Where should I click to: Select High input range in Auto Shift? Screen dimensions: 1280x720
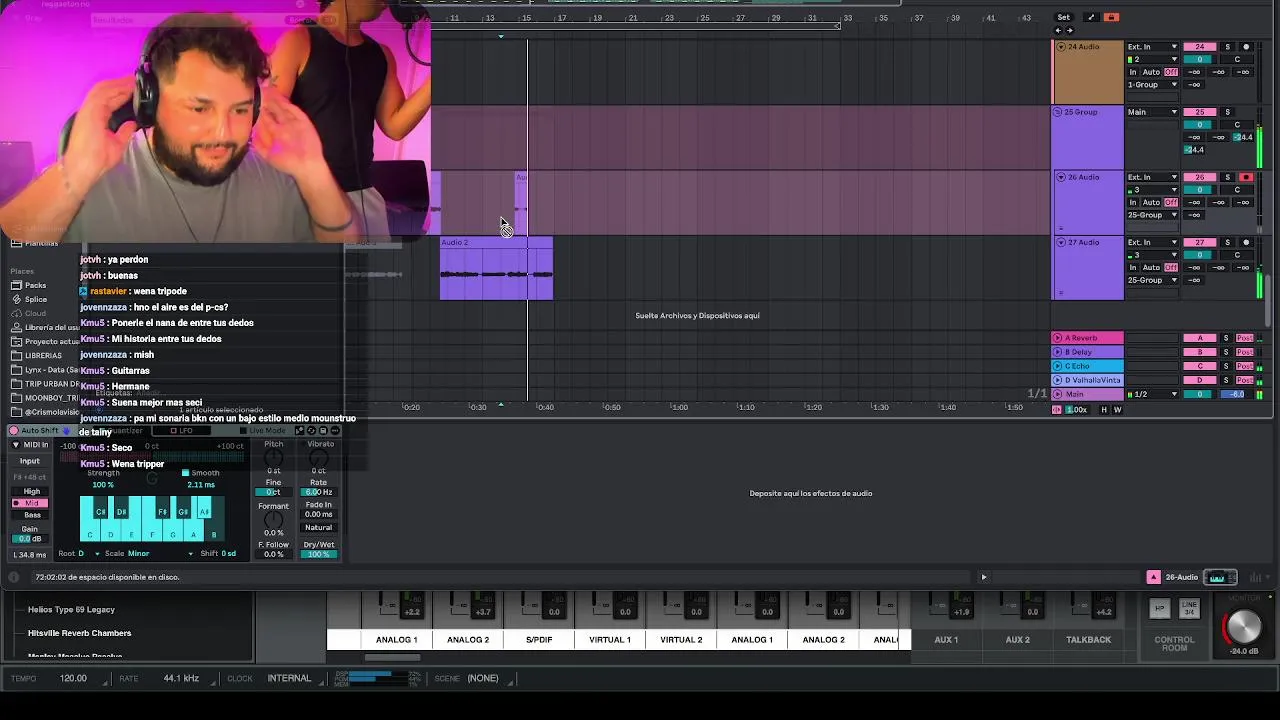click(32, 491)
